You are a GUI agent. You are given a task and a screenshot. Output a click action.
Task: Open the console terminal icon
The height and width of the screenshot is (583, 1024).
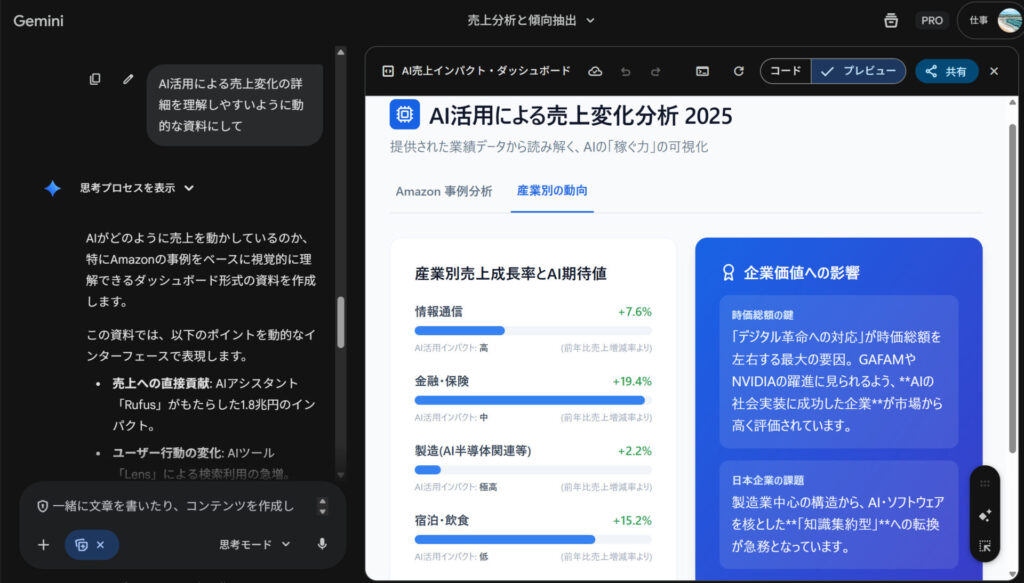(703, 71)
